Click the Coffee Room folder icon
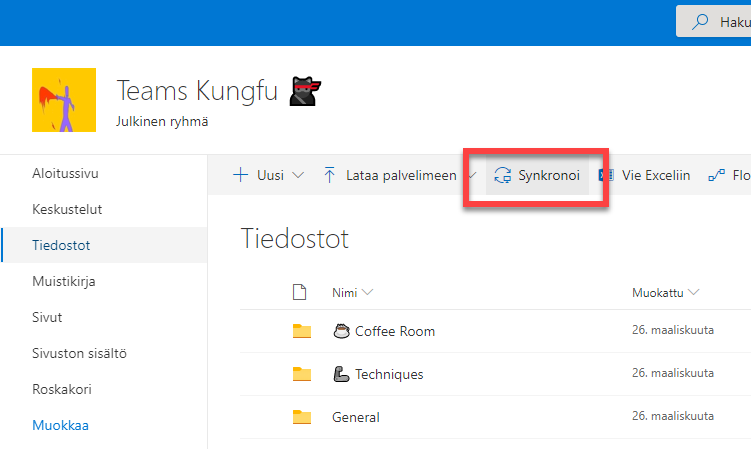The width and height of the screenshot is (751, 449). [301, 331]
